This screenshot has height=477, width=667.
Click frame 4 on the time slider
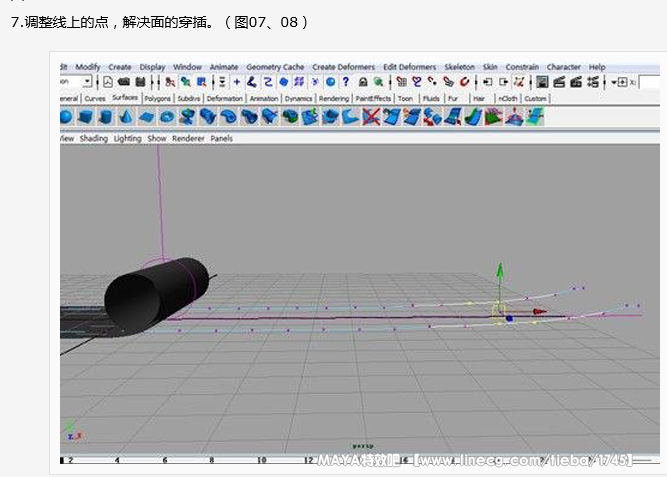118,461
